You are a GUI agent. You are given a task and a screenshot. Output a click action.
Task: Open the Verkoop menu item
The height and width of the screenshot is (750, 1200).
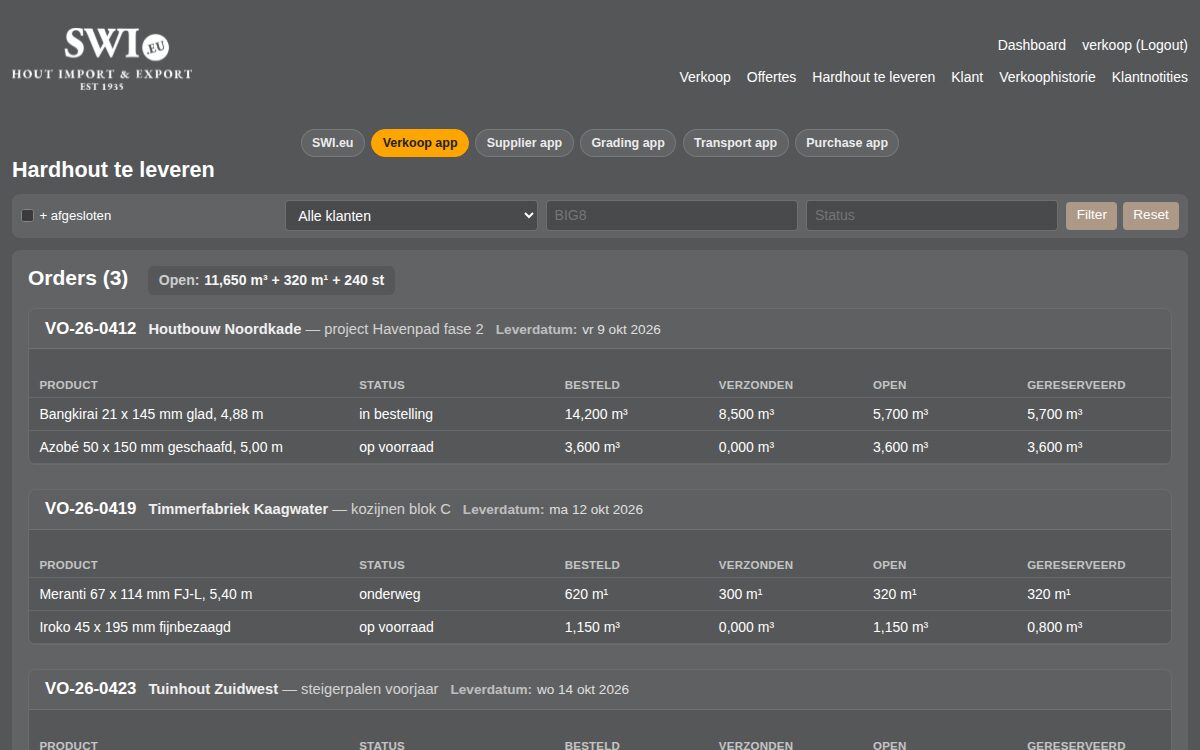click(x=705, y=77)
